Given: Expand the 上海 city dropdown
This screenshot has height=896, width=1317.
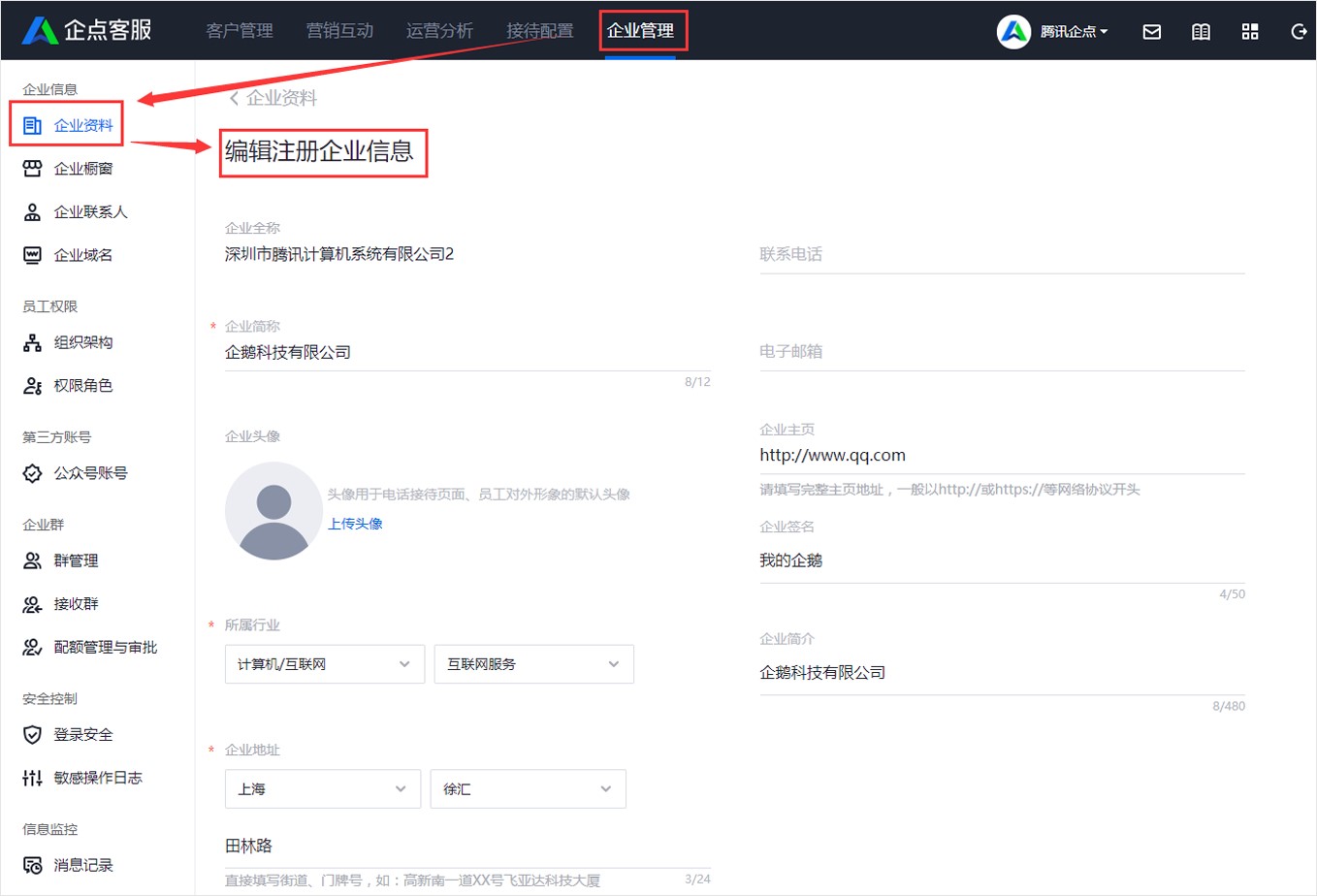Looking at the screenshot, I should [x=322, y=788].
